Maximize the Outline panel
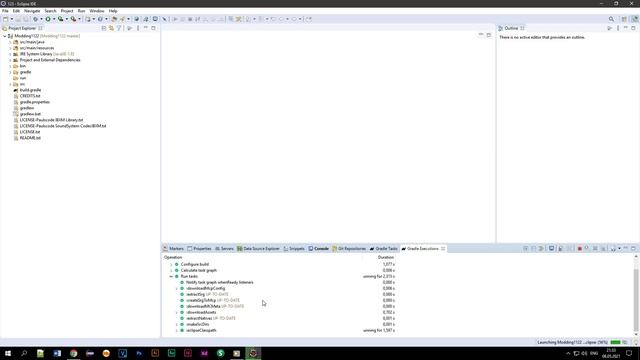Image resolution: width=640 pixels, height=360 pixels. [x=633, y=28]
